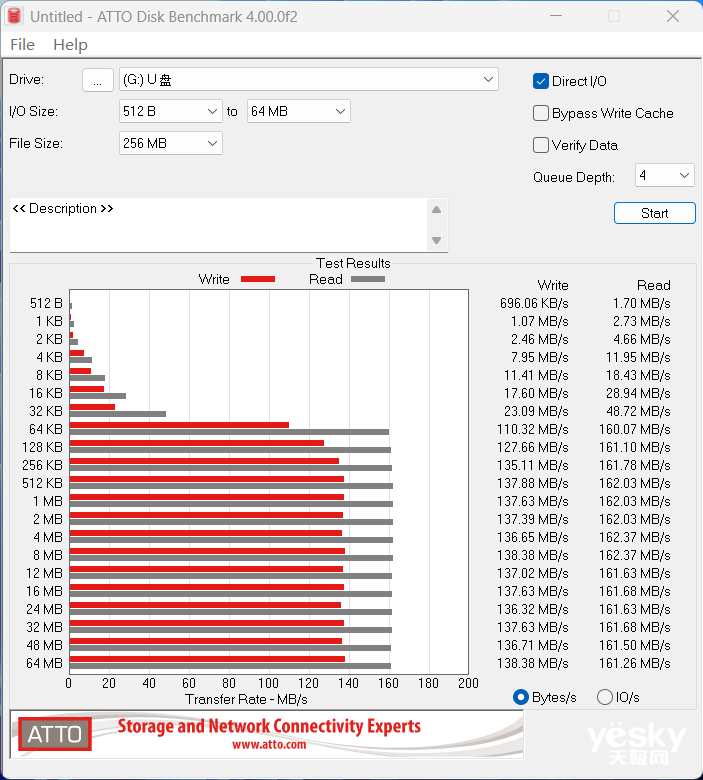Click the red Write legend swatch
The image size is (703, 780).
pos(258,279)
